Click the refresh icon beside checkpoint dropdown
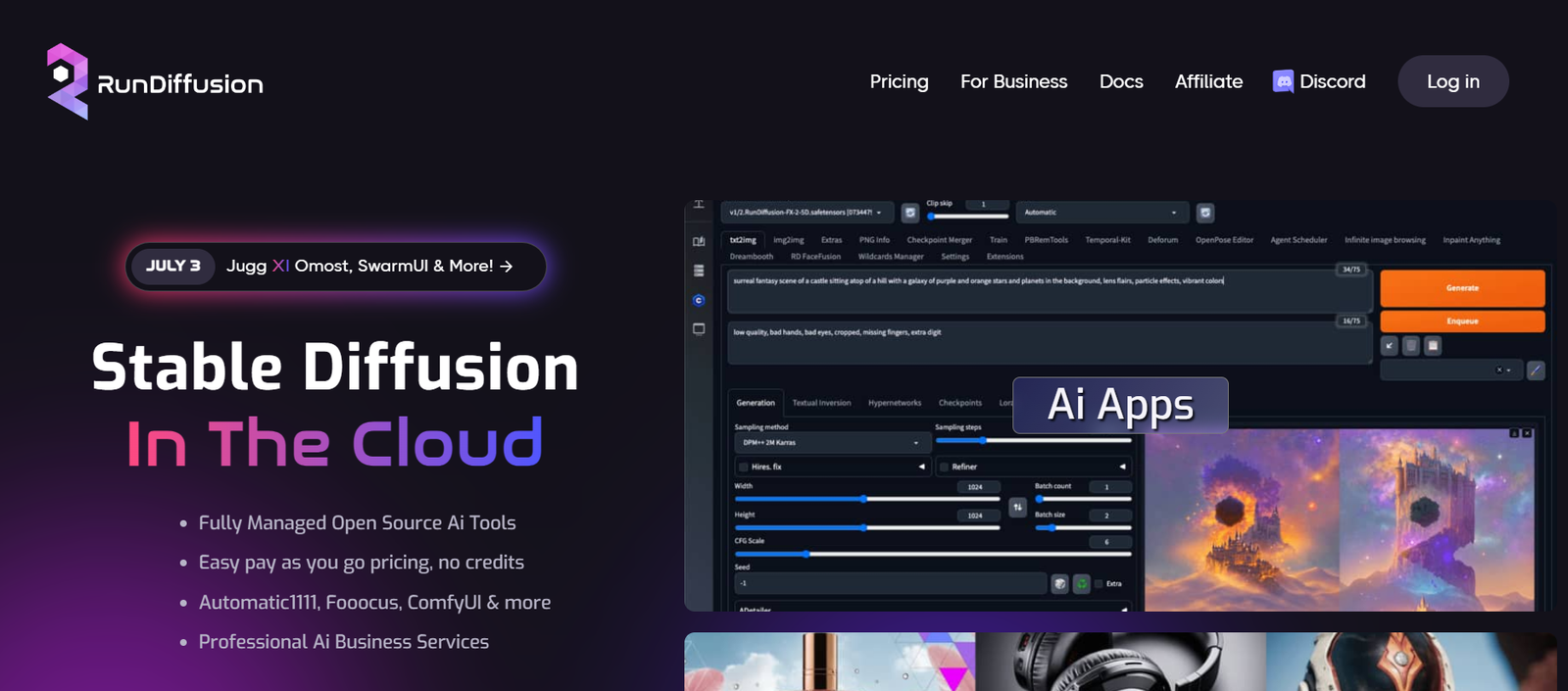The width and height of the screenshot is (1568, 691). [x=910, y=213]
